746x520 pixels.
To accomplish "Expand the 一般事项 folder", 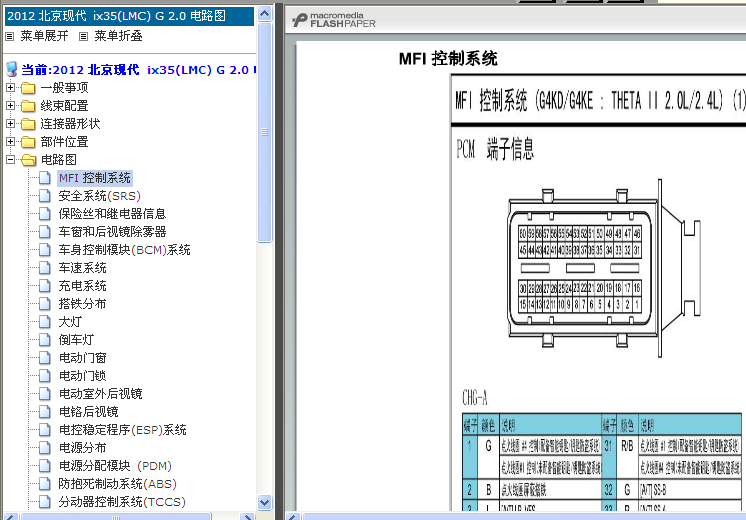I will (x=10, y=88).
